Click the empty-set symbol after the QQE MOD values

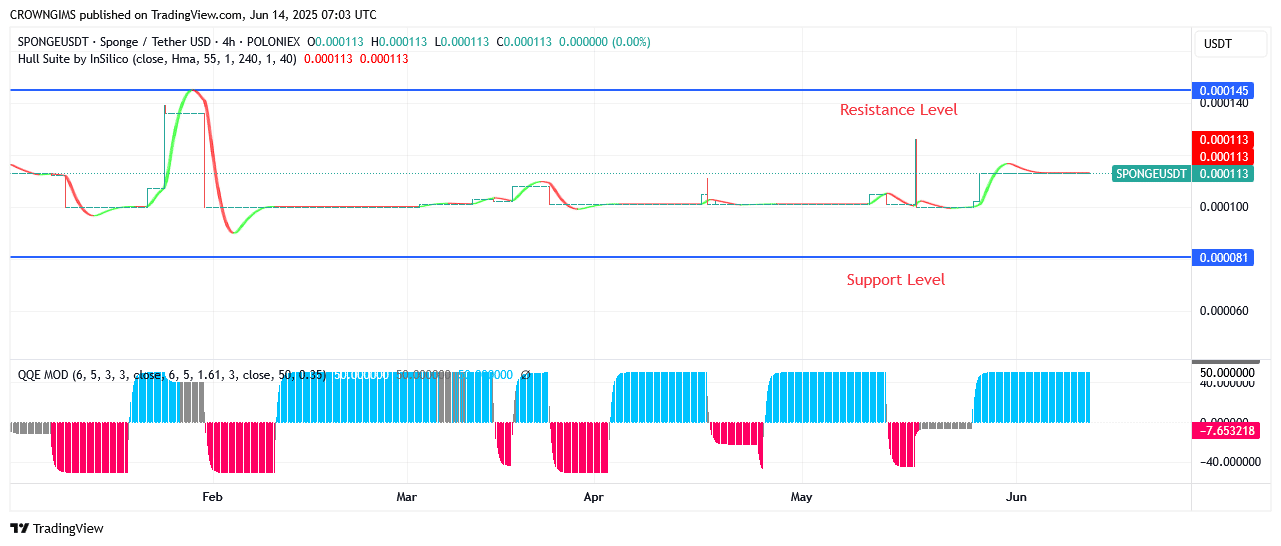tap(526, 375)
